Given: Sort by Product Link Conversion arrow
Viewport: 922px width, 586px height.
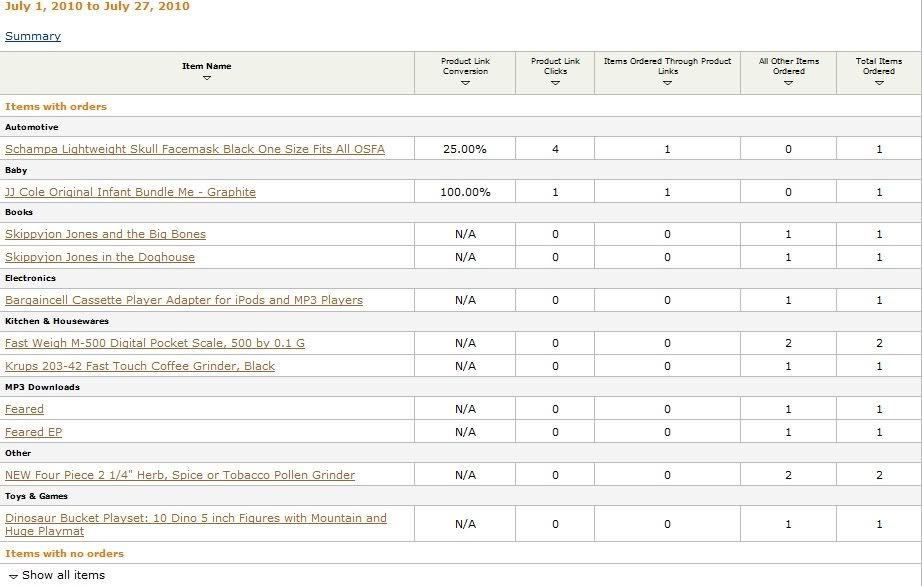Looking at the screenshot, I should tap(465, 83).
